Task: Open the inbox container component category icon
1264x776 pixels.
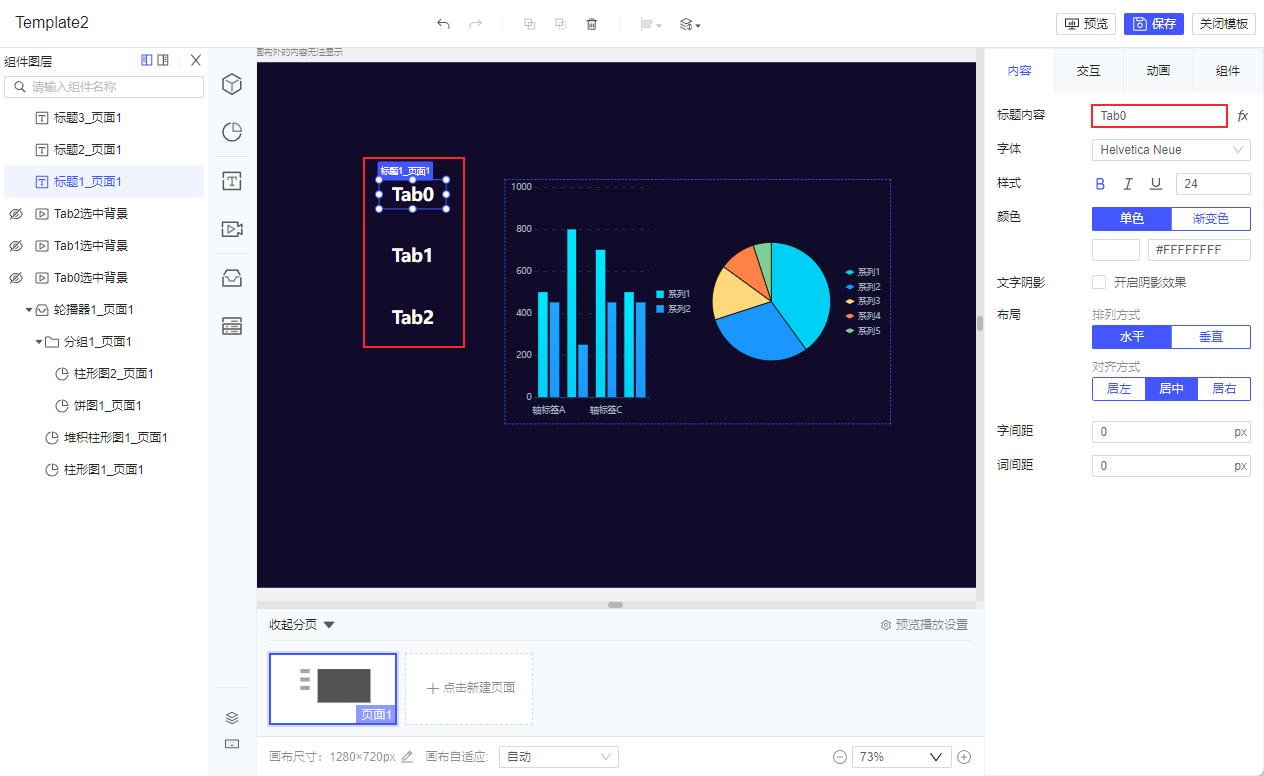Action: point(232,278)
